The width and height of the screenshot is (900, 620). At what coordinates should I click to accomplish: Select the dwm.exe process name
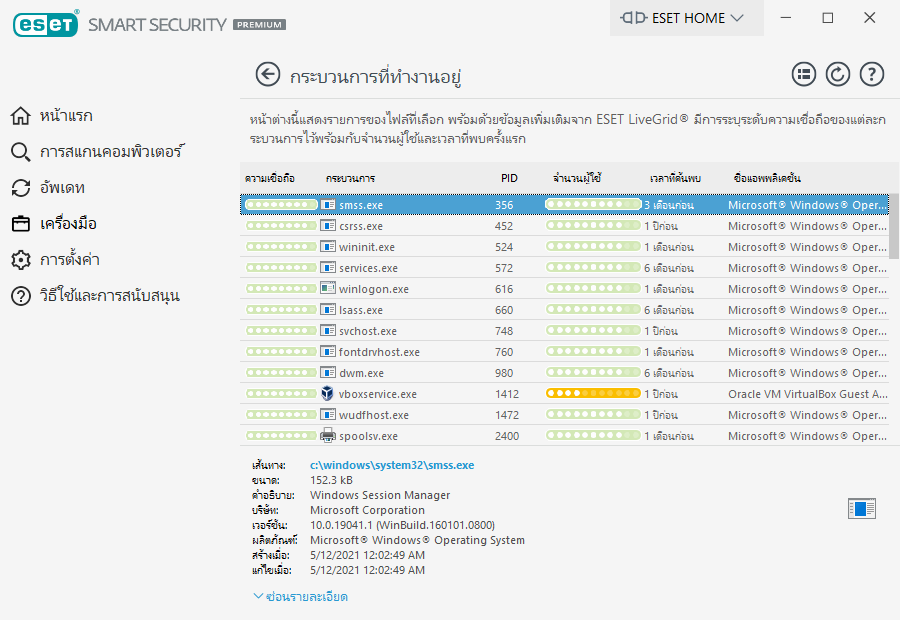(361, 373)
